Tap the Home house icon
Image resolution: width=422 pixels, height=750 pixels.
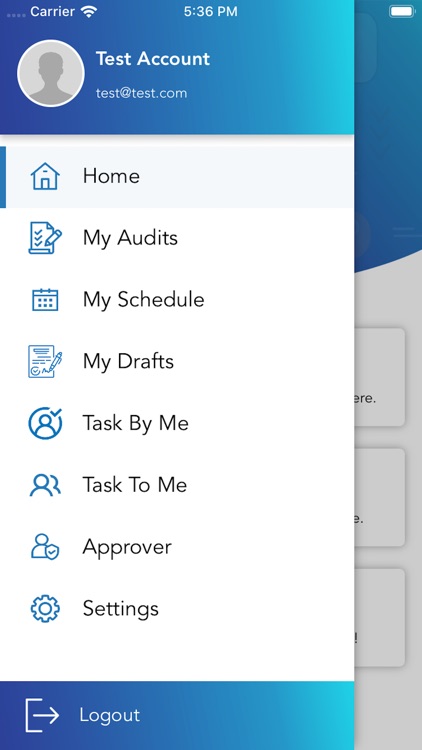(45, 176)
